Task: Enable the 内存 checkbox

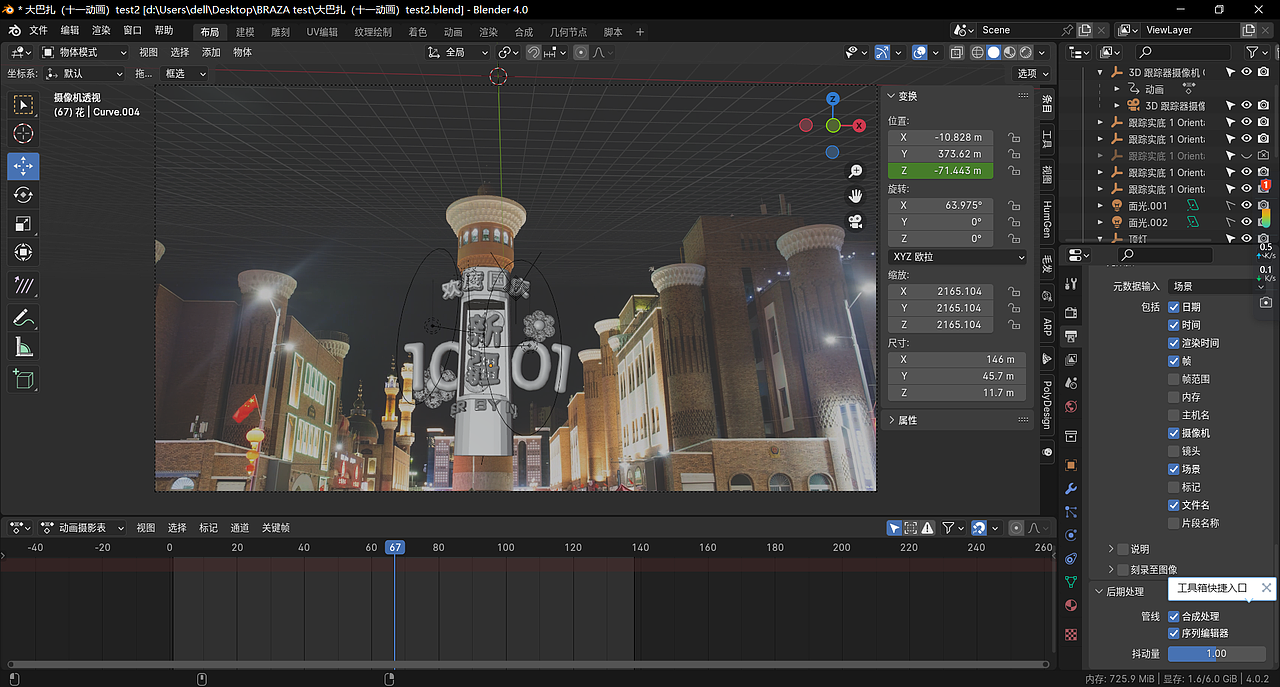Action: (1174, 397)
